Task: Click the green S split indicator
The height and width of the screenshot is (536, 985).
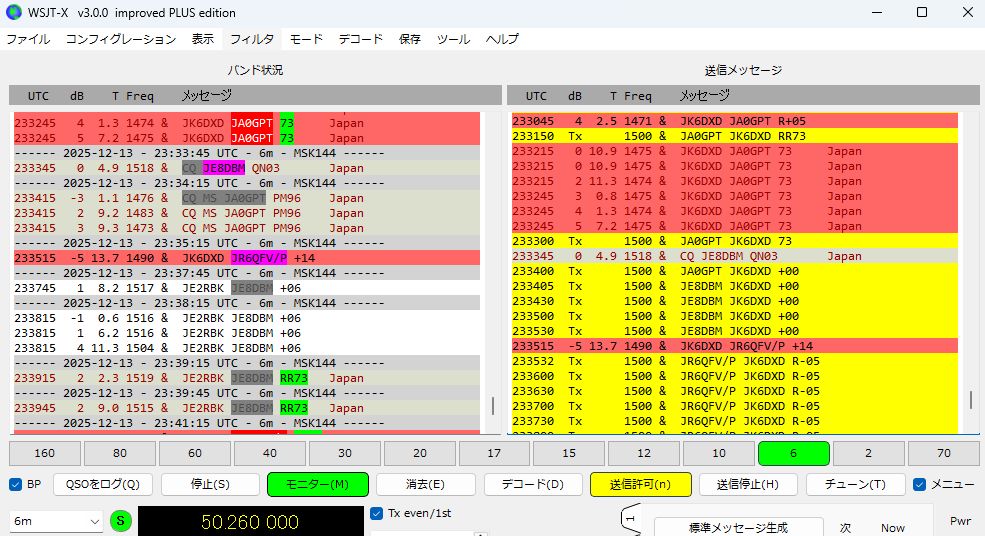Action: [x=120, y=521]
